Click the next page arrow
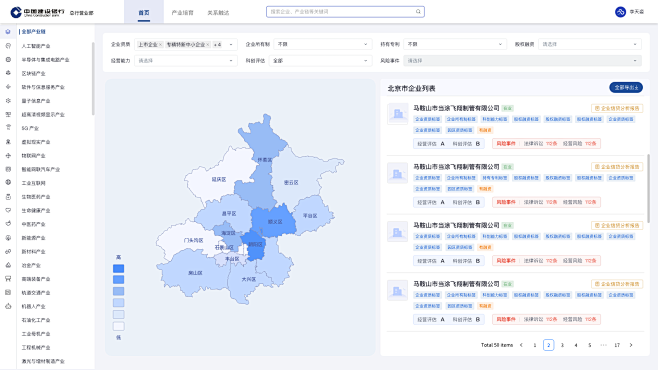This screenshot has height=370, width=658. coord(631,345)
